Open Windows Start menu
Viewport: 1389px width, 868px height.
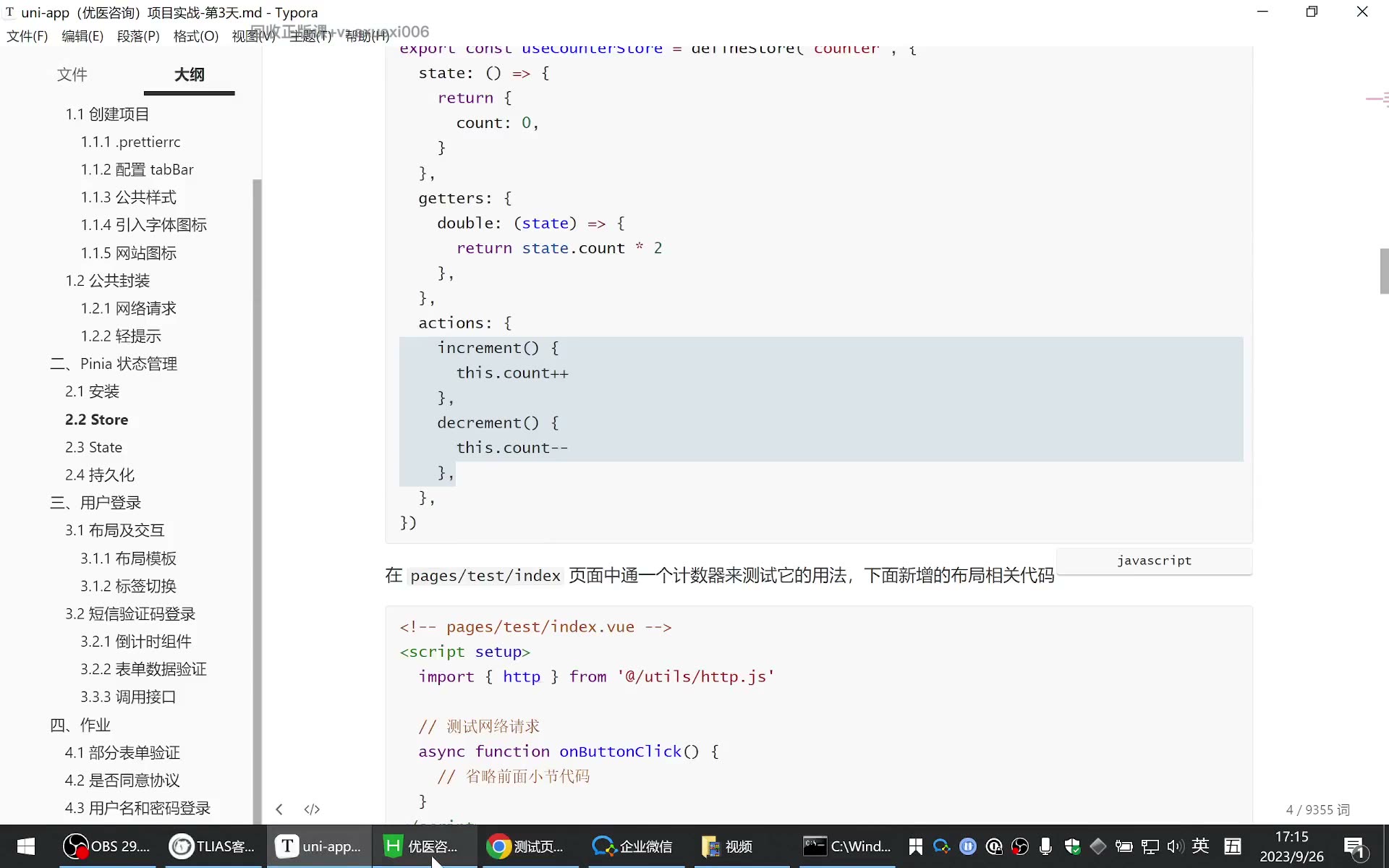(26, 846)
